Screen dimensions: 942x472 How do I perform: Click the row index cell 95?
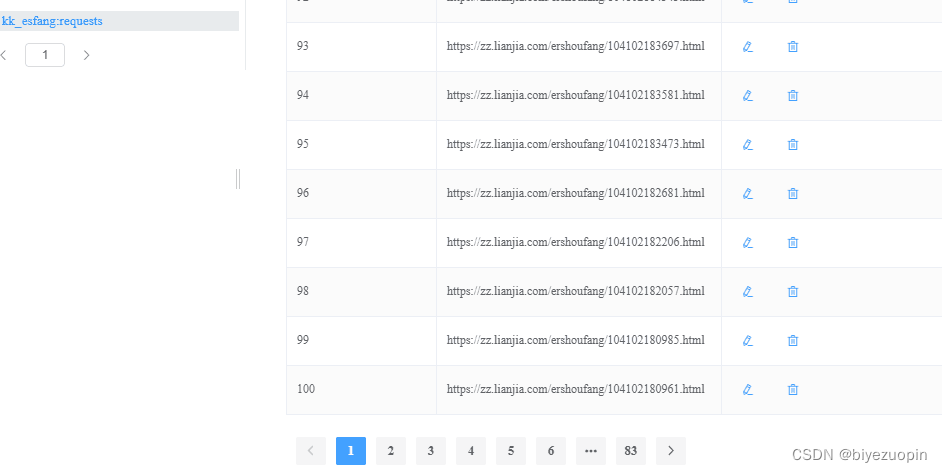pos(362,145)
